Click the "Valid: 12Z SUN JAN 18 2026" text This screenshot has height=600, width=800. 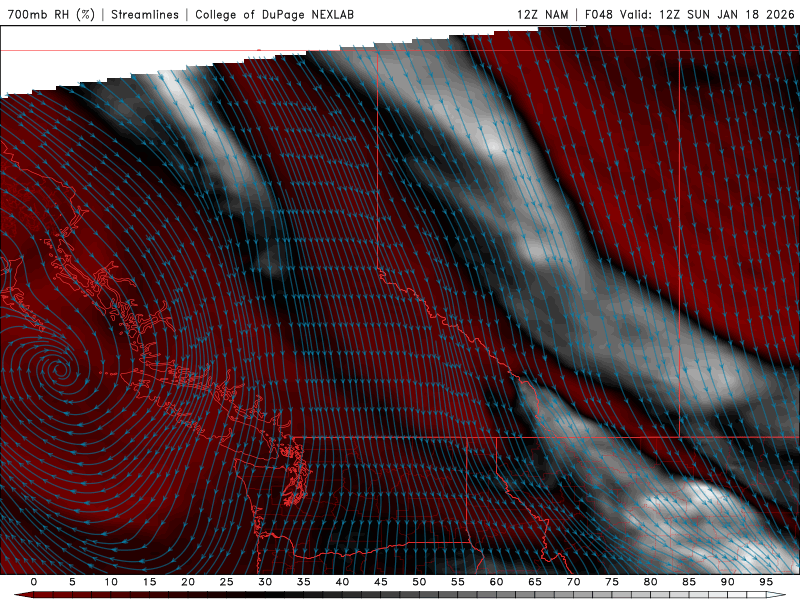(707, 14)
